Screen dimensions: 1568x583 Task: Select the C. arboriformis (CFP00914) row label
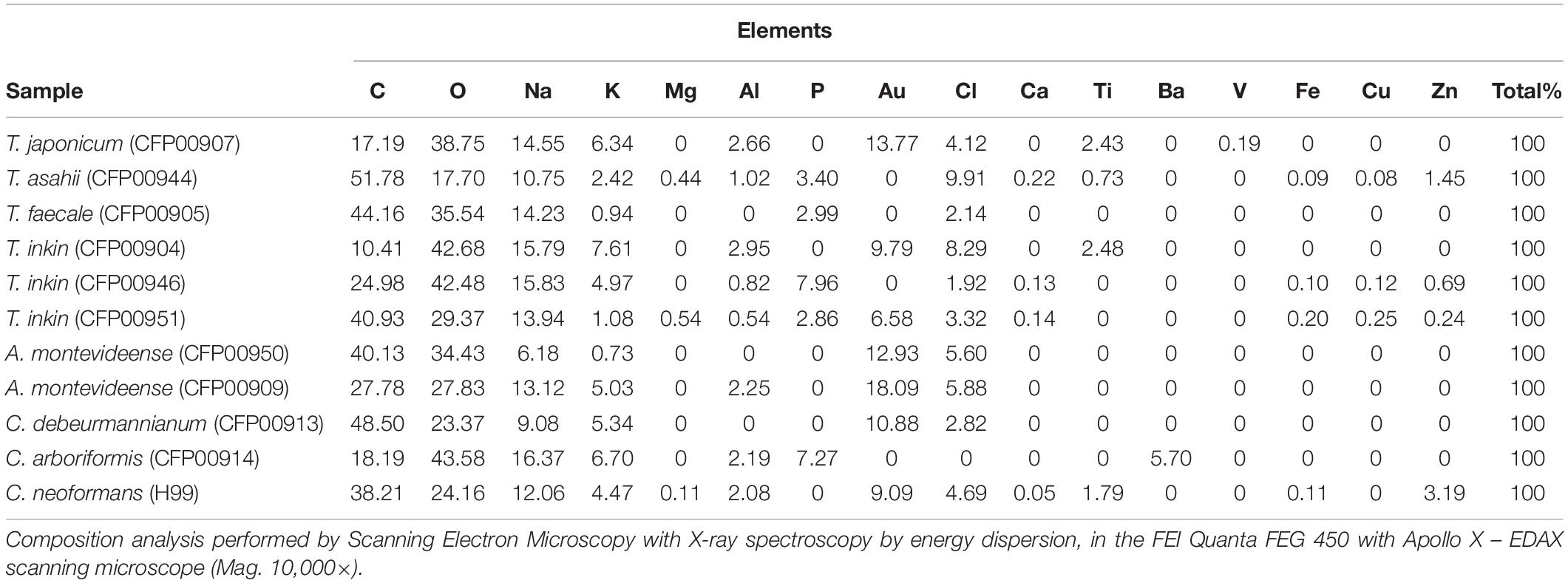(132, 458)
